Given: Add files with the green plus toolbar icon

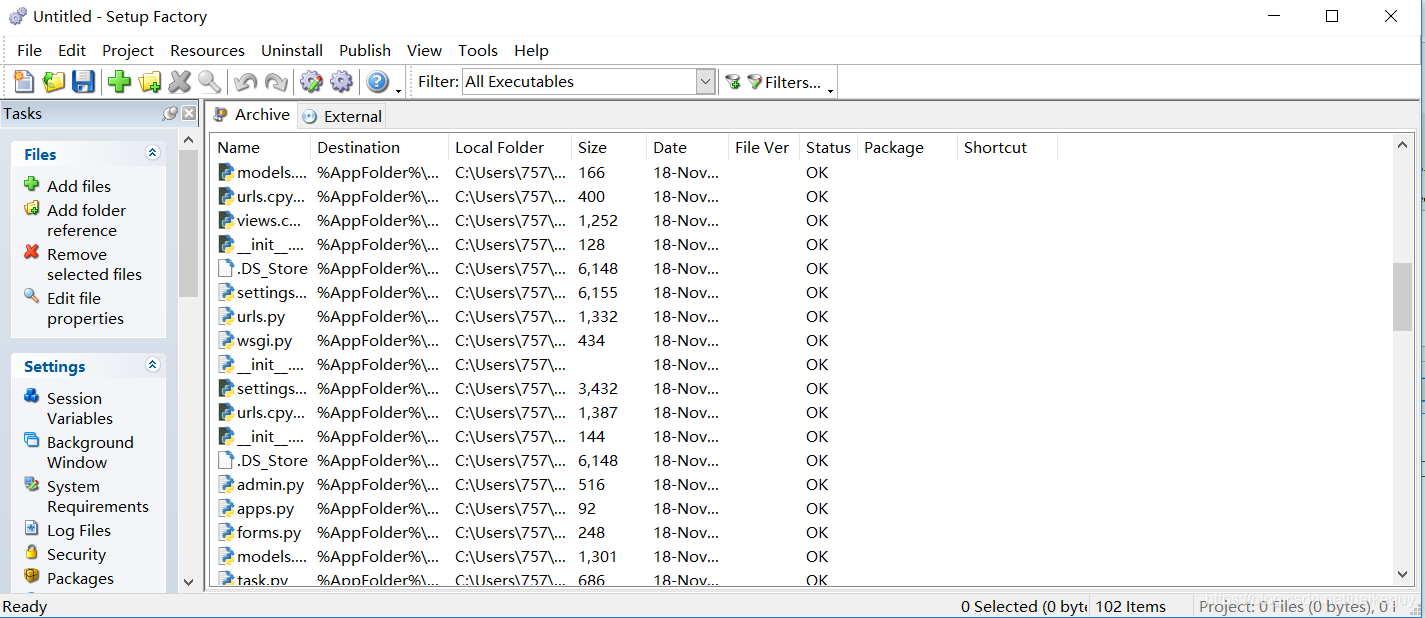Looking at the screenshot, I should pyautogui.click(x=120, y=82).
